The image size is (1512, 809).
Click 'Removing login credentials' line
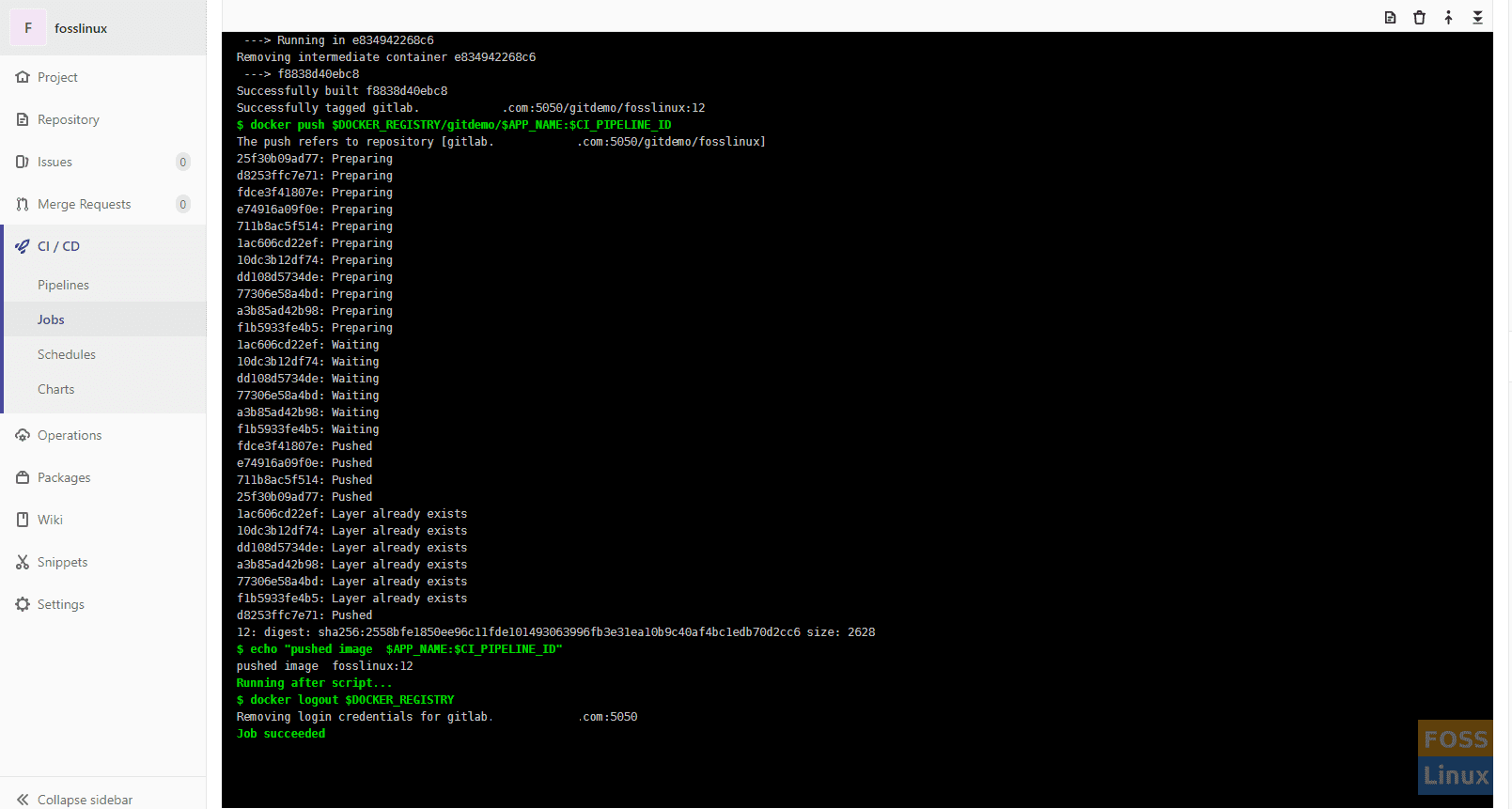(437, 717)
